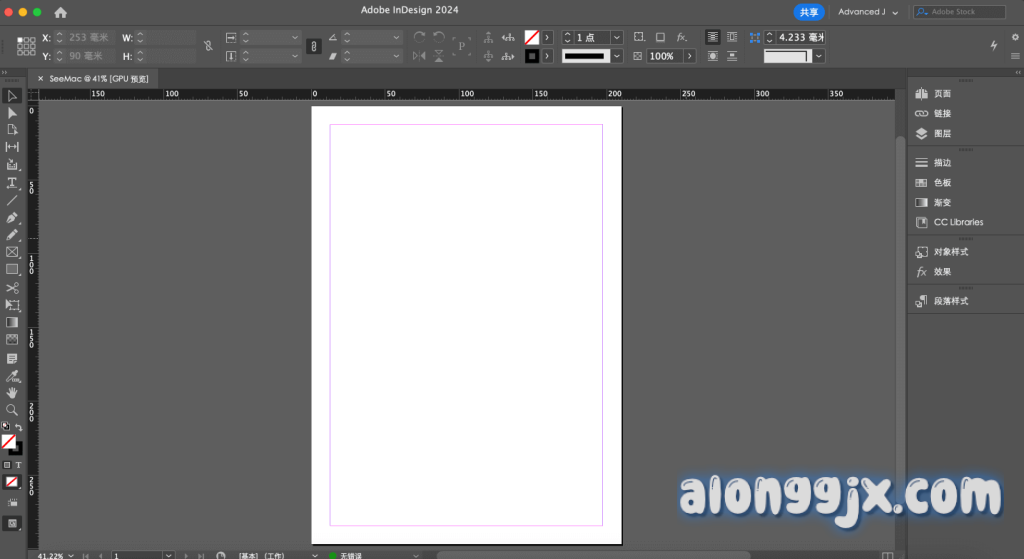1024x559 pixels.
Task: Open the stroke style line dropdown
Action: point(616,56)
